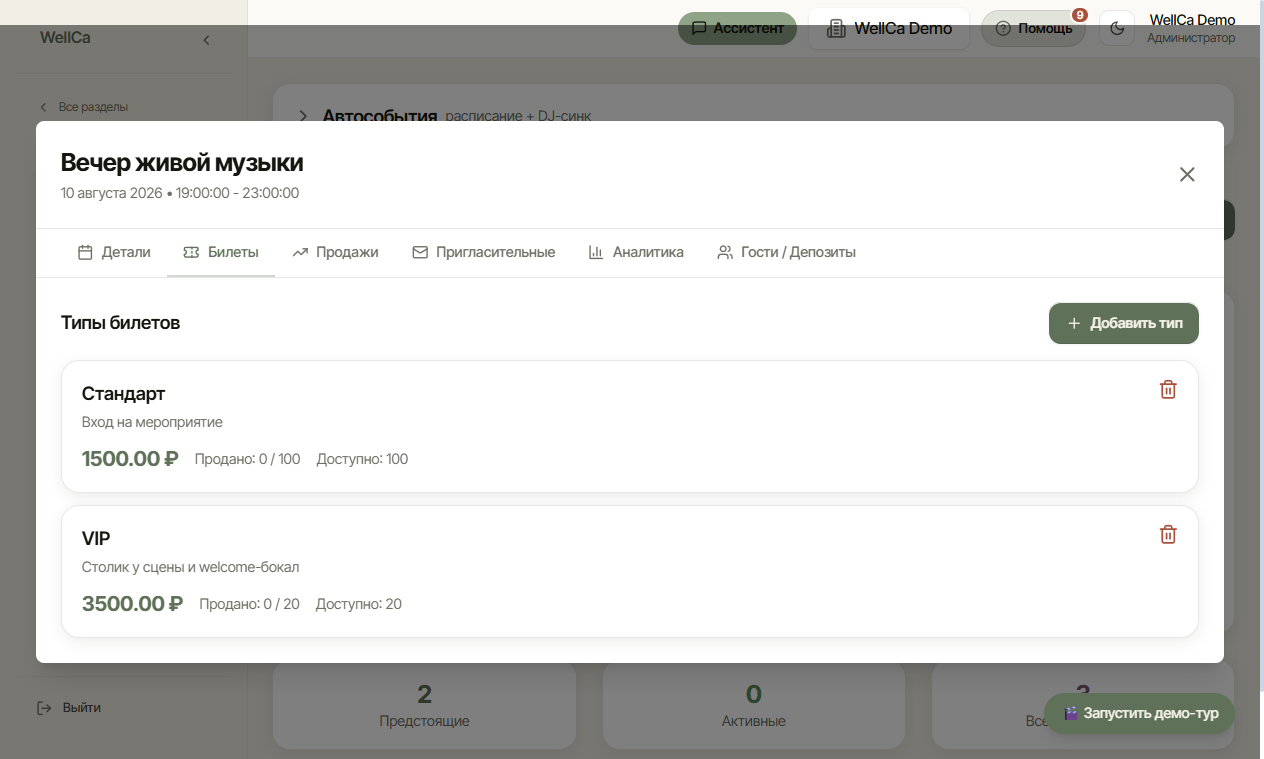Open the WellCa Demo Администратор profile
This screenshot has width=1264, height=759.
[1191, 28]
